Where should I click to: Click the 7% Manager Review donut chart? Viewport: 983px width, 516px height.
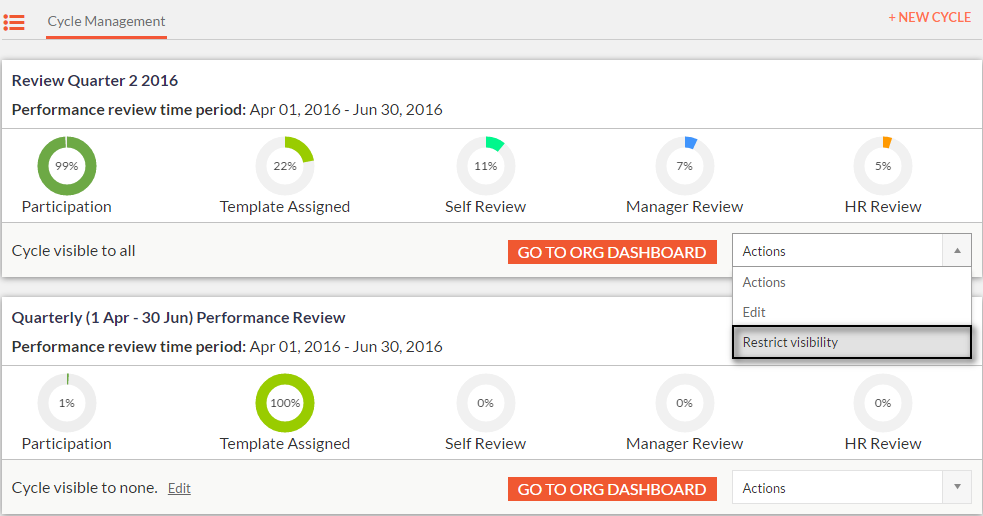[684, 166]
